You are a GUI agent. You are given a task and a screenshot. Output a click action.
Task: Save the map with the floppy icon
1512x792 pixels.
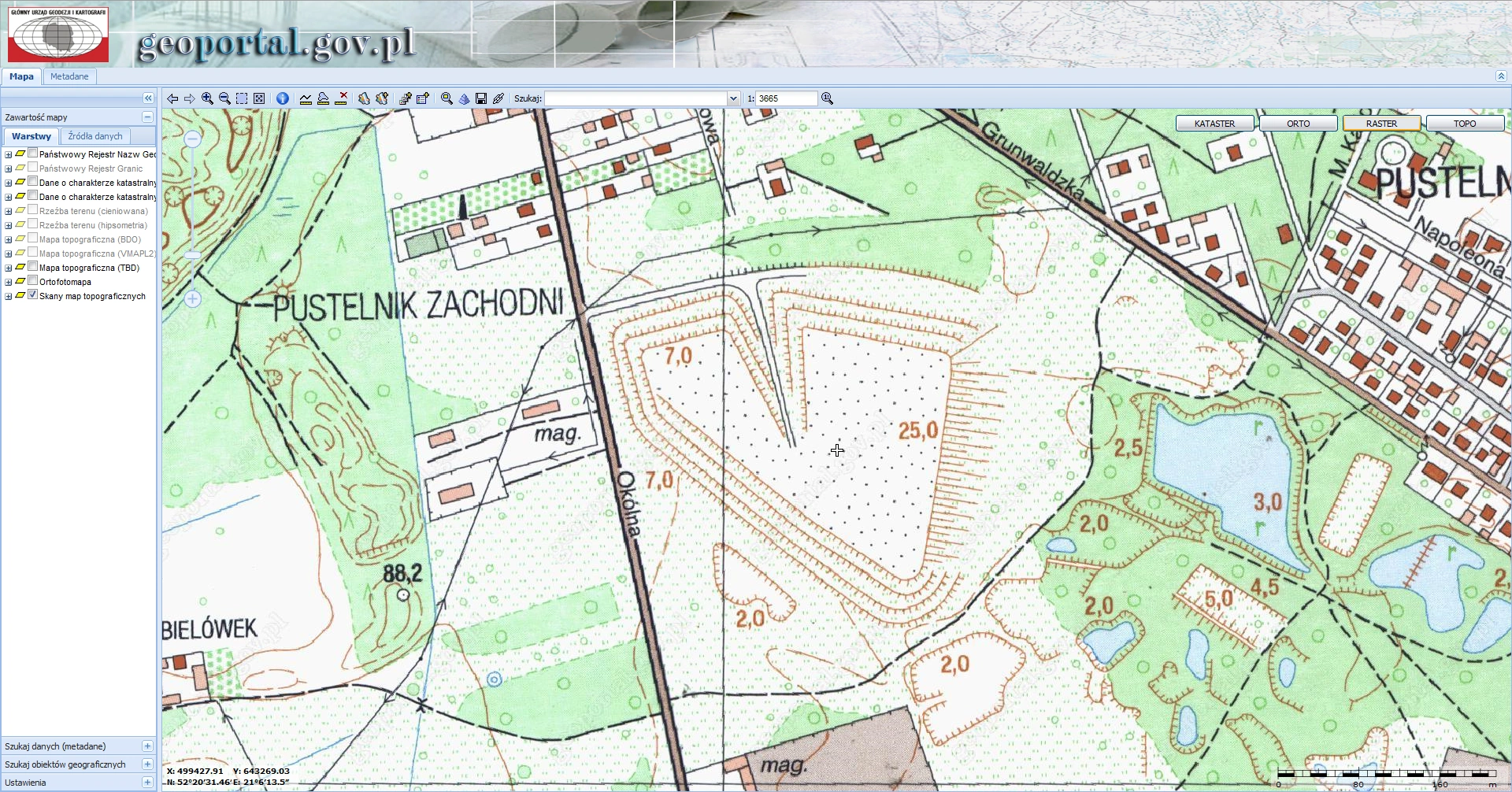tap(481, 98)
